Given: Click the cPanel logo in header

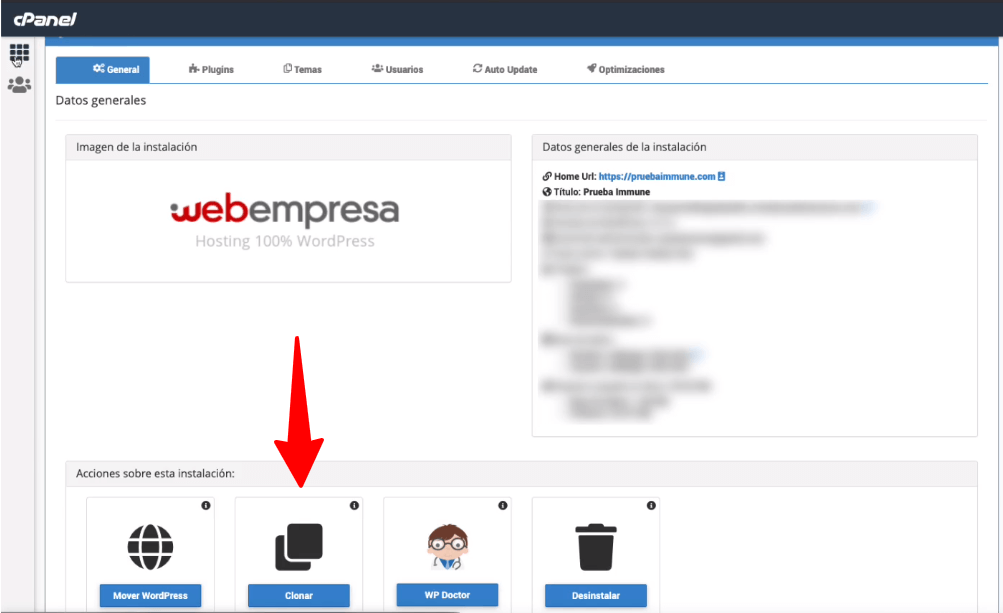Looking at the screenshot, I should point(45,19).
